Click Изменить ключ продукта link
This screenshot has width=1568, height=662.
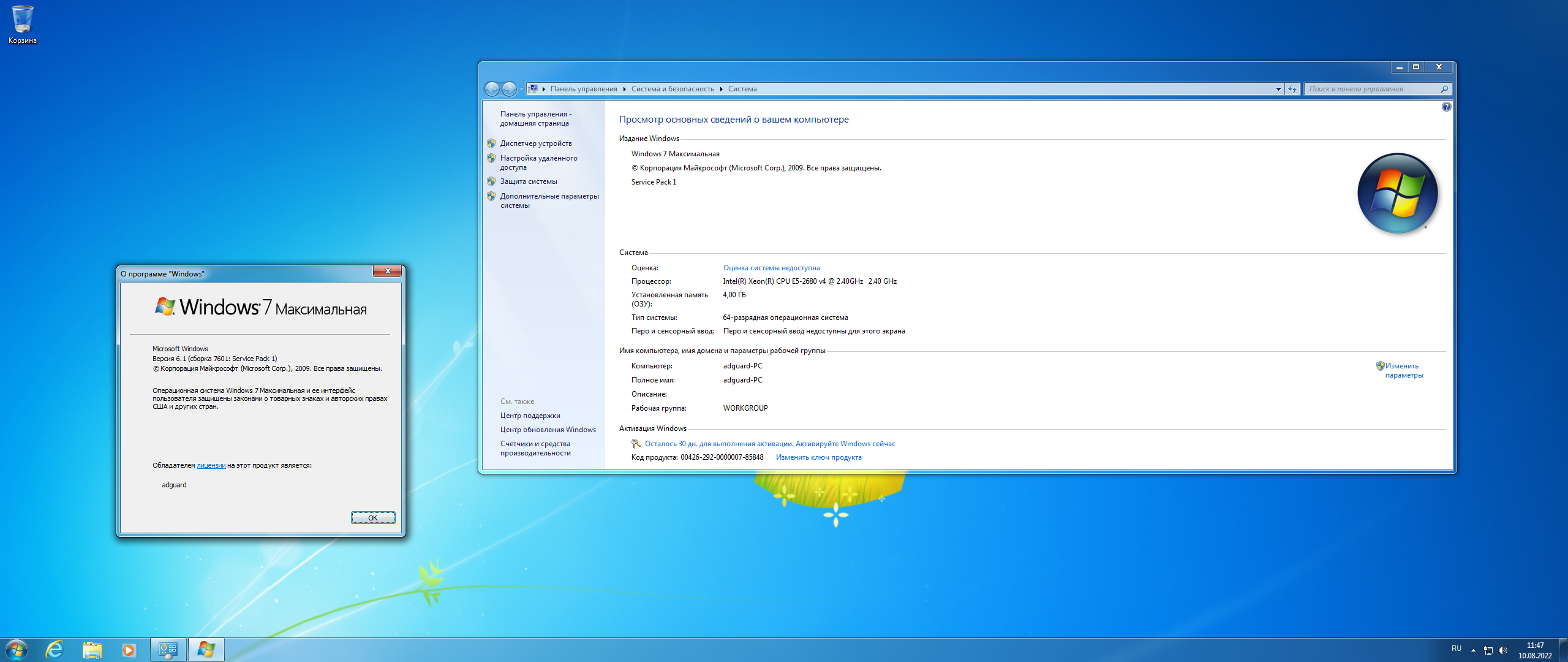point(818,457)
